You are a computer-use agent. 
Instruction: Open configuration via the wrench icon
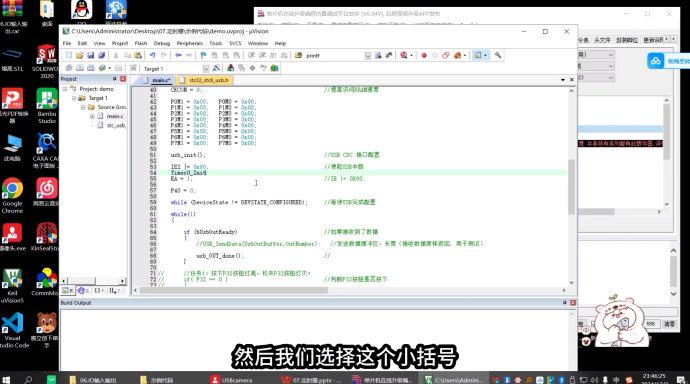pyautogui.click(x=498, y=55)
